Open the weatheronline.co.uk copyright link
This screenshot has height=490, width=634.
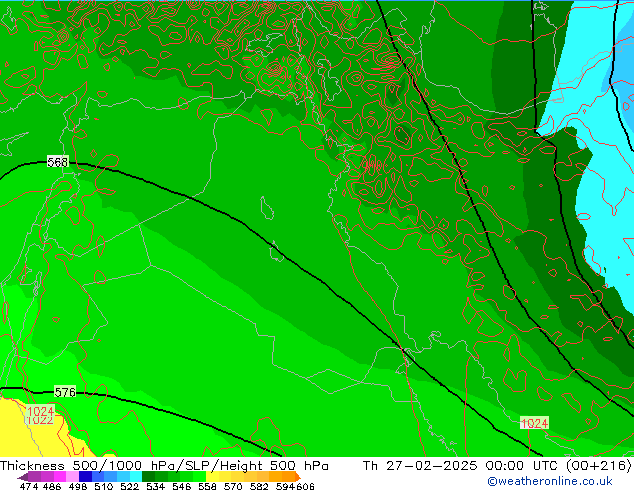tap(549, 481)
